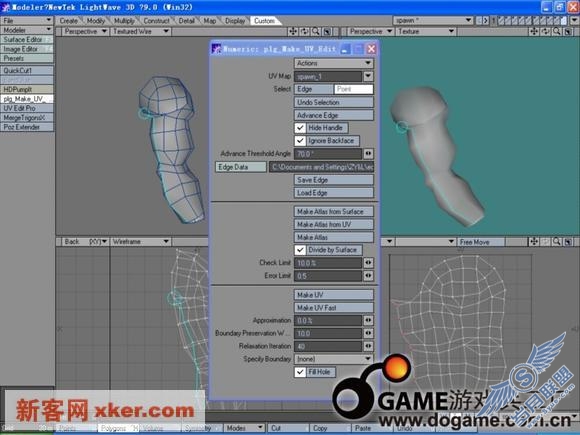
Task: Launch UV Edit Pro plugin
Action: click(27, 108)
